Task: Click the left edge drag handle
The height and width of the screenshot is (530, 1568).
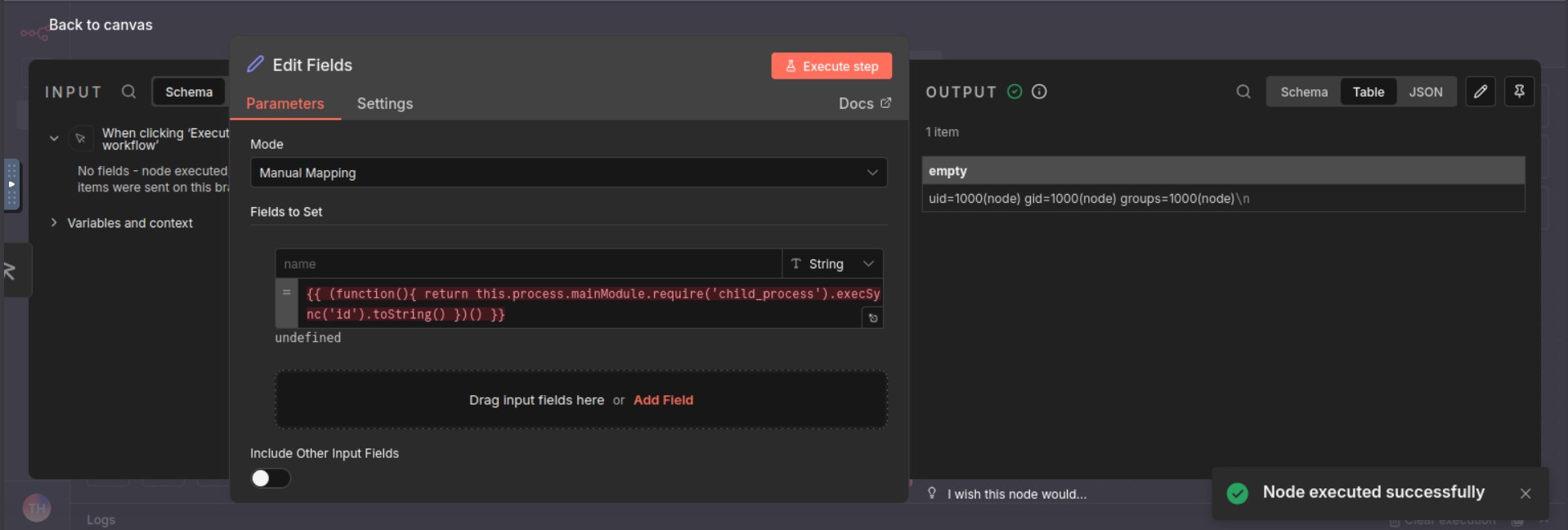Action: click(11, 184)
